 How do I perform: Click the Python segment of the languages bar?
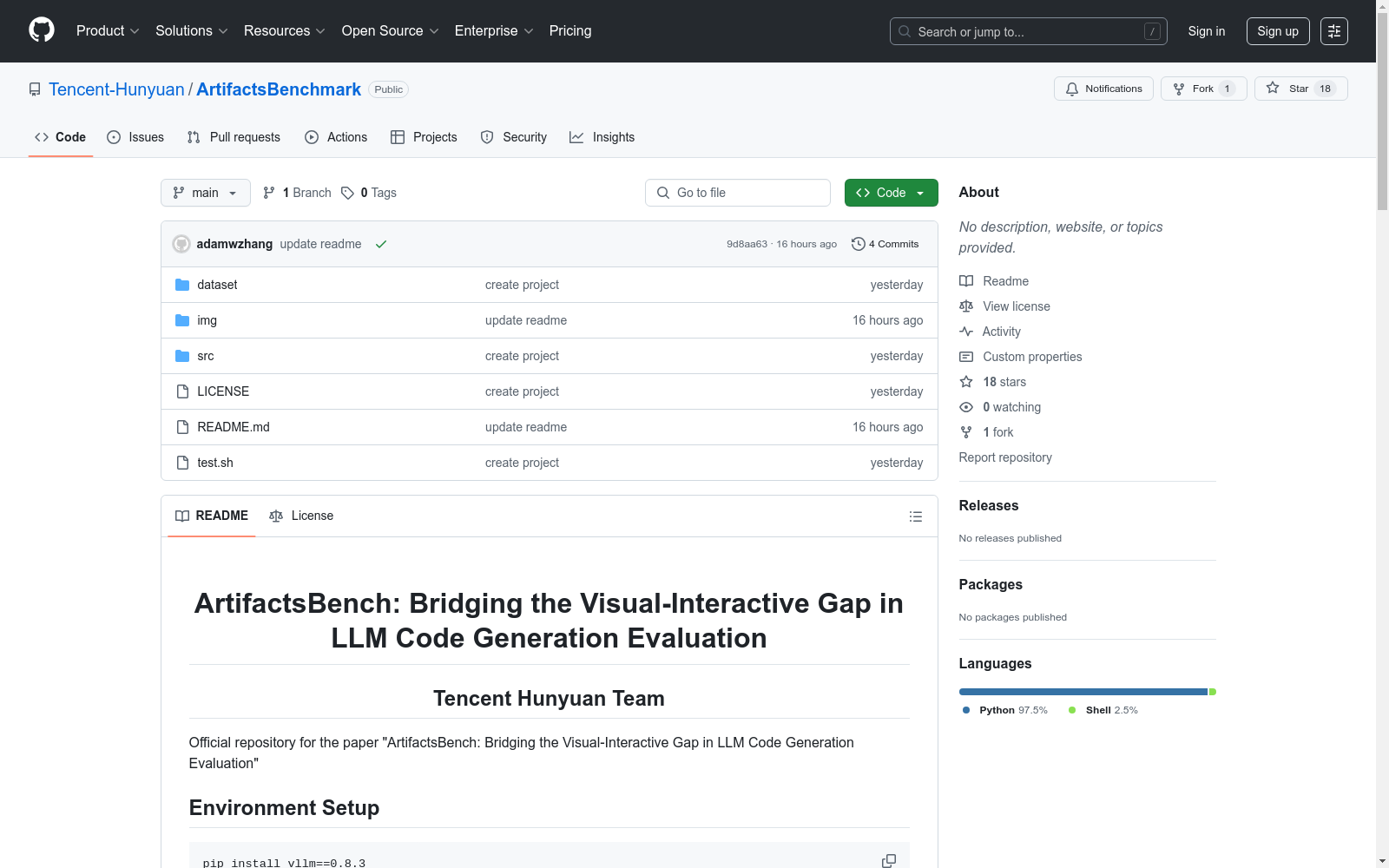1083,692
